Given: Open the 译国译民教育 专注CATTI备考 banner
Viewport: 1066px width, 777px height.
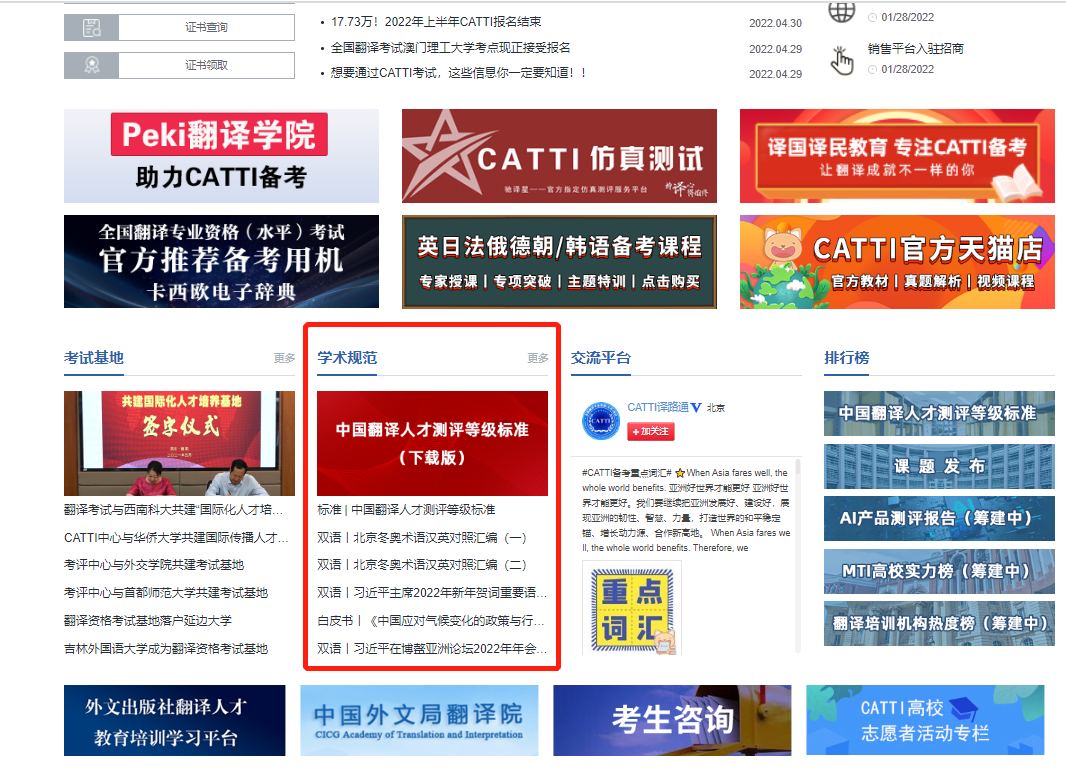Looking at the screenshot, I should [x=897, y=156].
